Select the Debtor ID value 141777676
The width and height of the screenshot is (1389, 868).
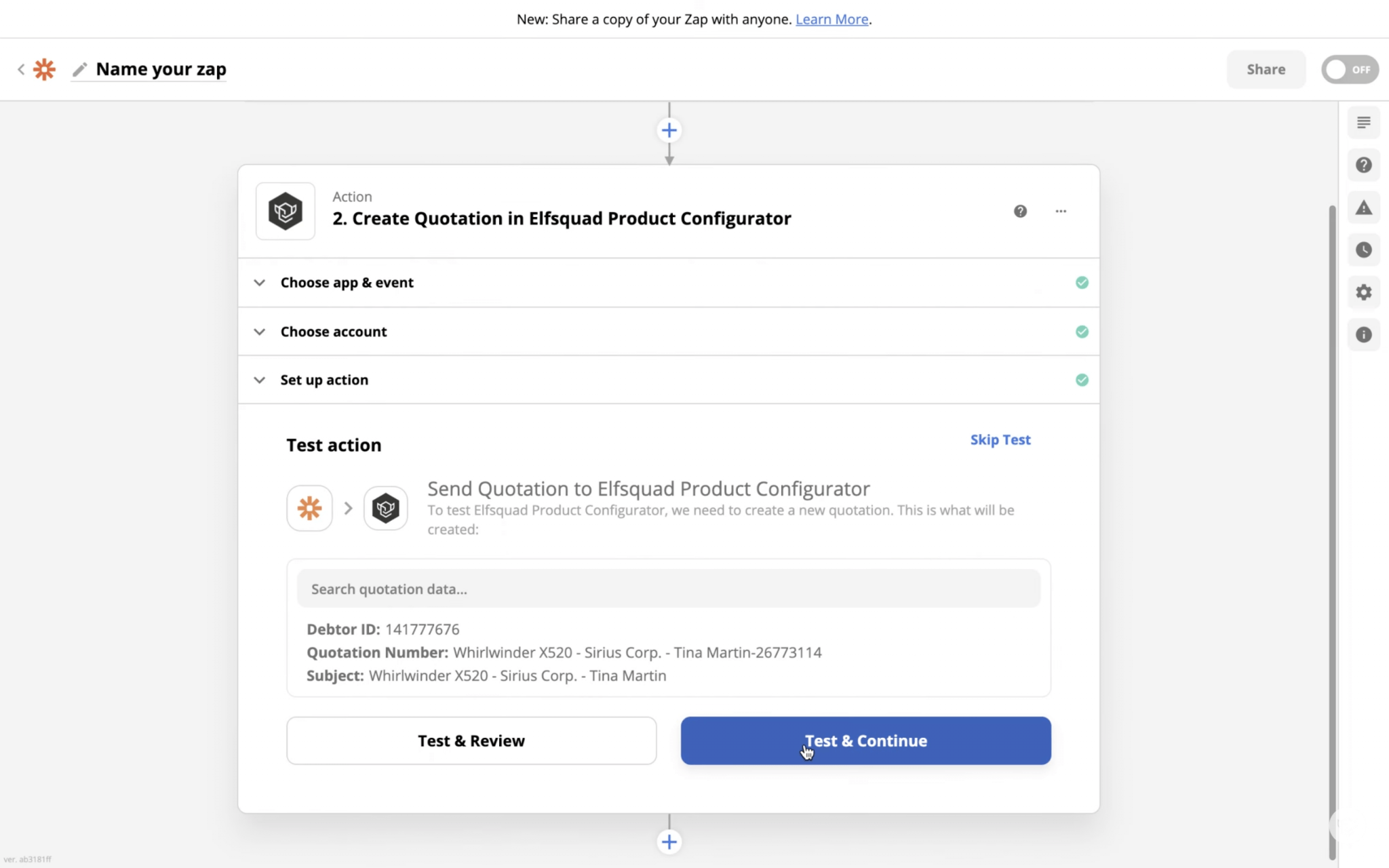[422, 629]
